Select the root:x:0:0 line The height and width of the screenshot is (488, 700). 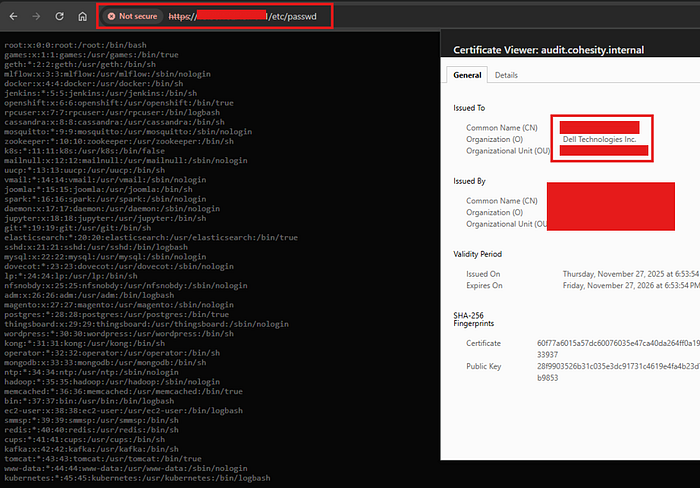[x=75, y=45]
